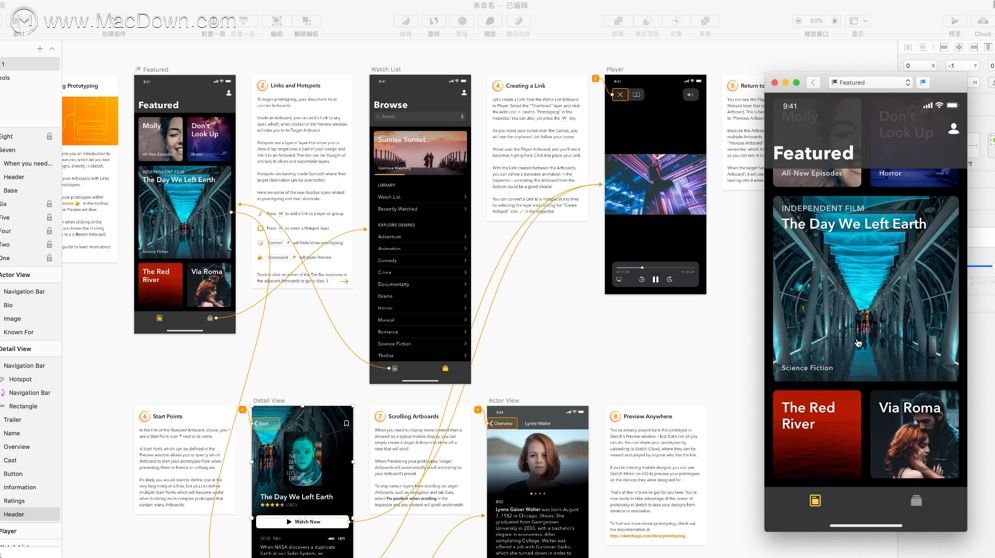Click AirPlay icon on Player artboard controls
The image size is (995, 558).
(x=619, y=279)
